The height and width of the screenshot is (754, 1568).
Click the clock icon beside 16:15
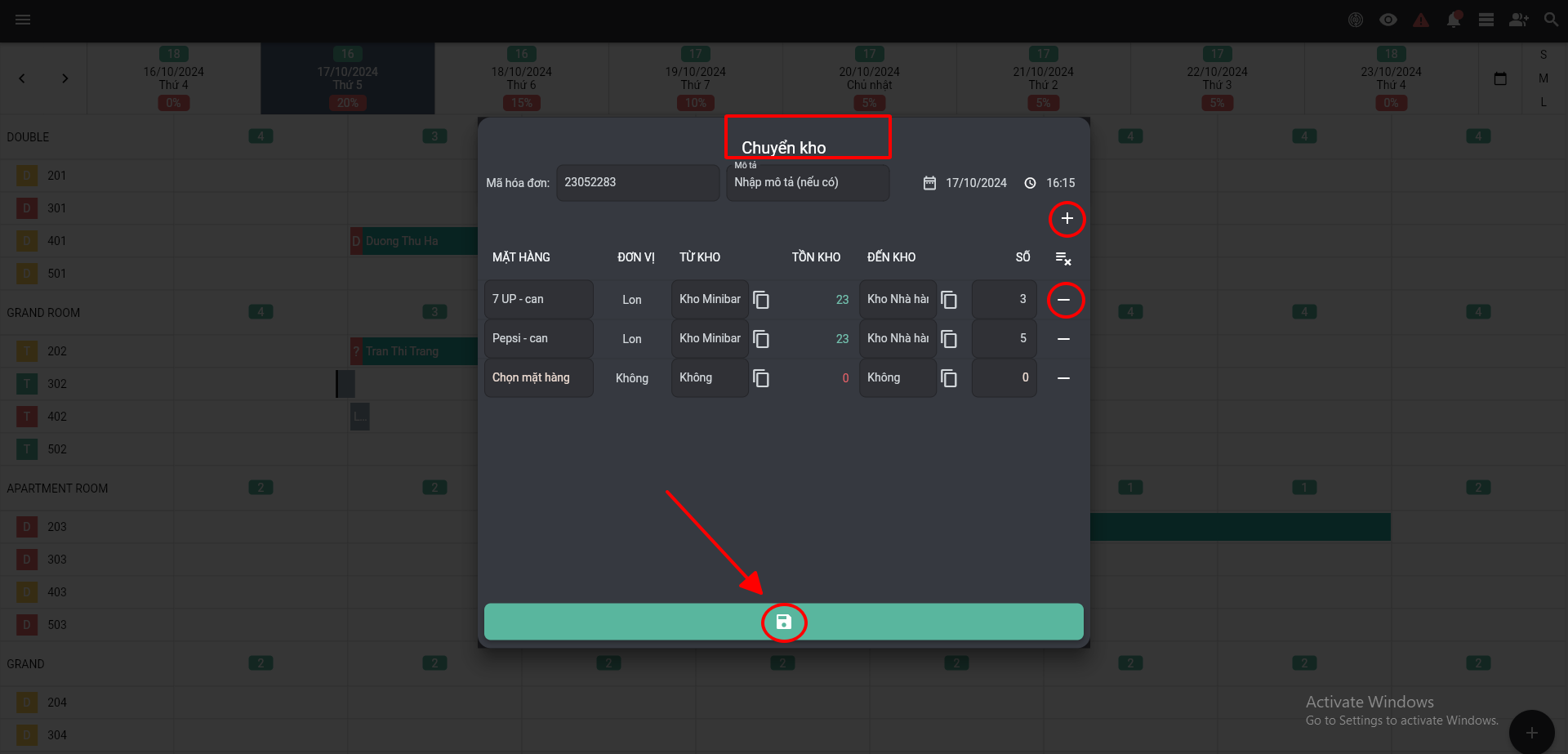pyautogui.click(x=1031, y=183)
